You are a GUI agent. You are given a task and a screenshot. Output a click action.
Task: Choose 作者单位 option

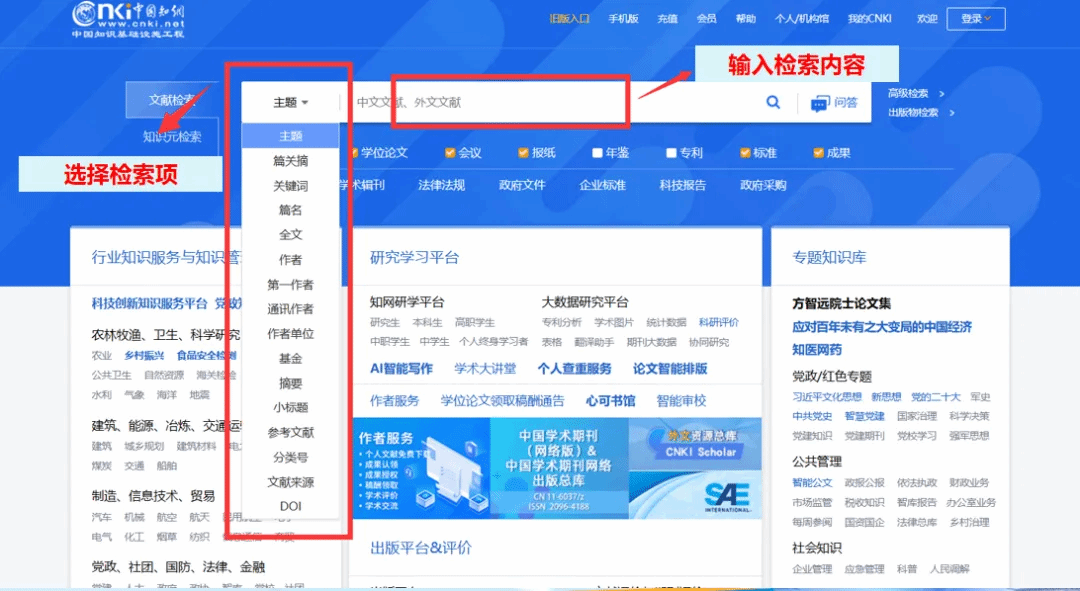point(291,334)
